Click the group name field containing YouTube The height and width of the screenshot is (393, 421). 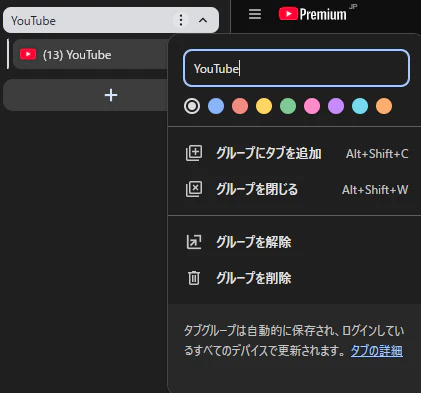point(296,68)
